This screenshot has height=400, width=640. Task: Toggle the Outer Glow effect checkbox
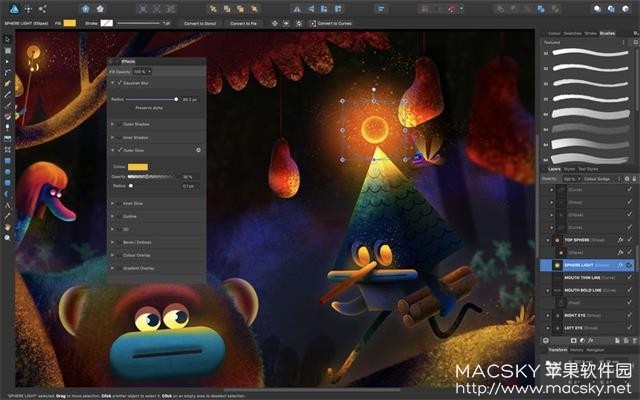pyautogui.click(x=120, y=150)
